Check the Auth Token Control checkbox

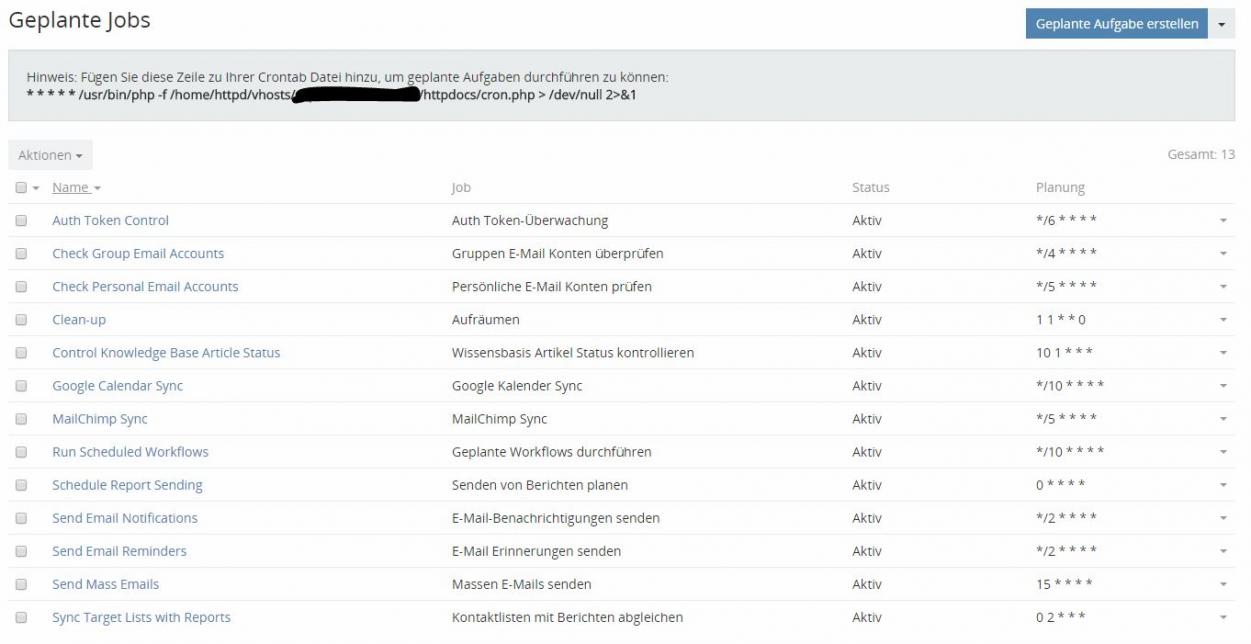pyautogui.click(x=21, y=221)
